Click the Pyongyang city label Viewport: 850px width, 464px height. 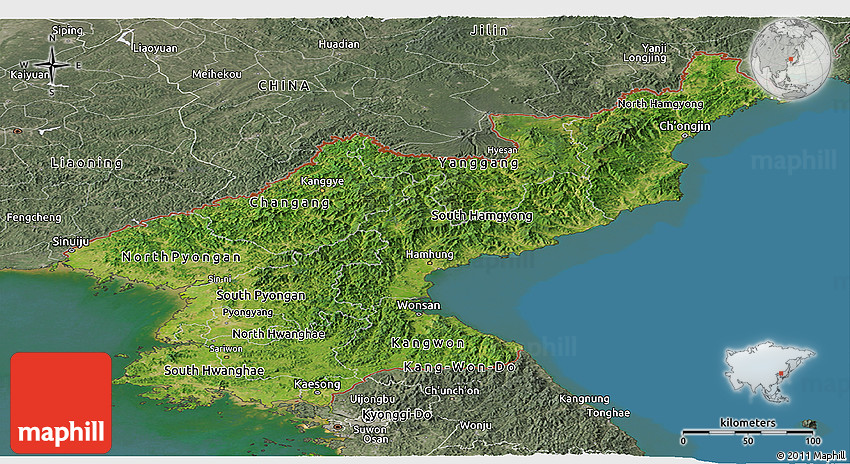click(x=247, y=312)
